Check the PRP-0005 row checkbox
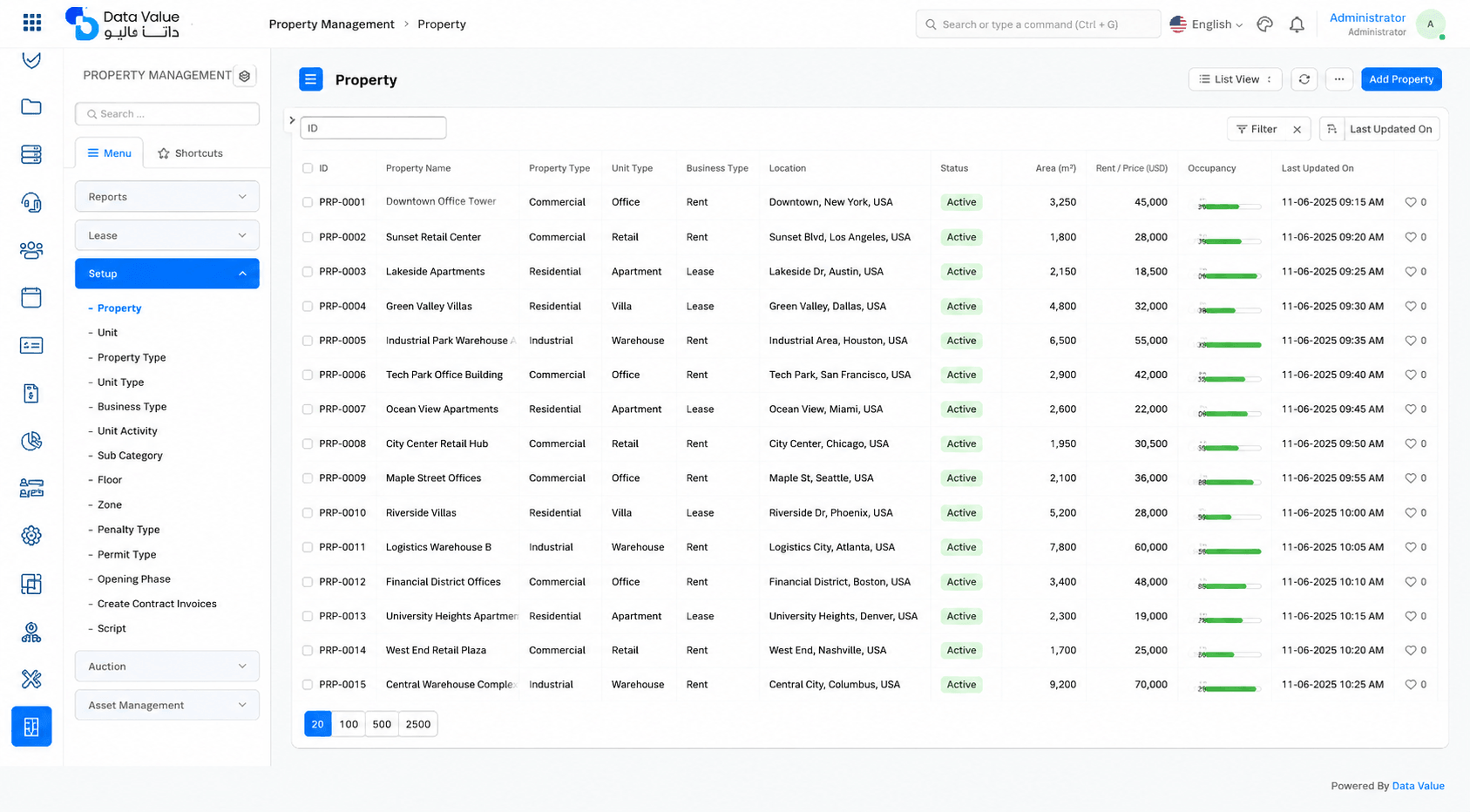The width and height of the screenshot is (1470, 812). (308, 341)
